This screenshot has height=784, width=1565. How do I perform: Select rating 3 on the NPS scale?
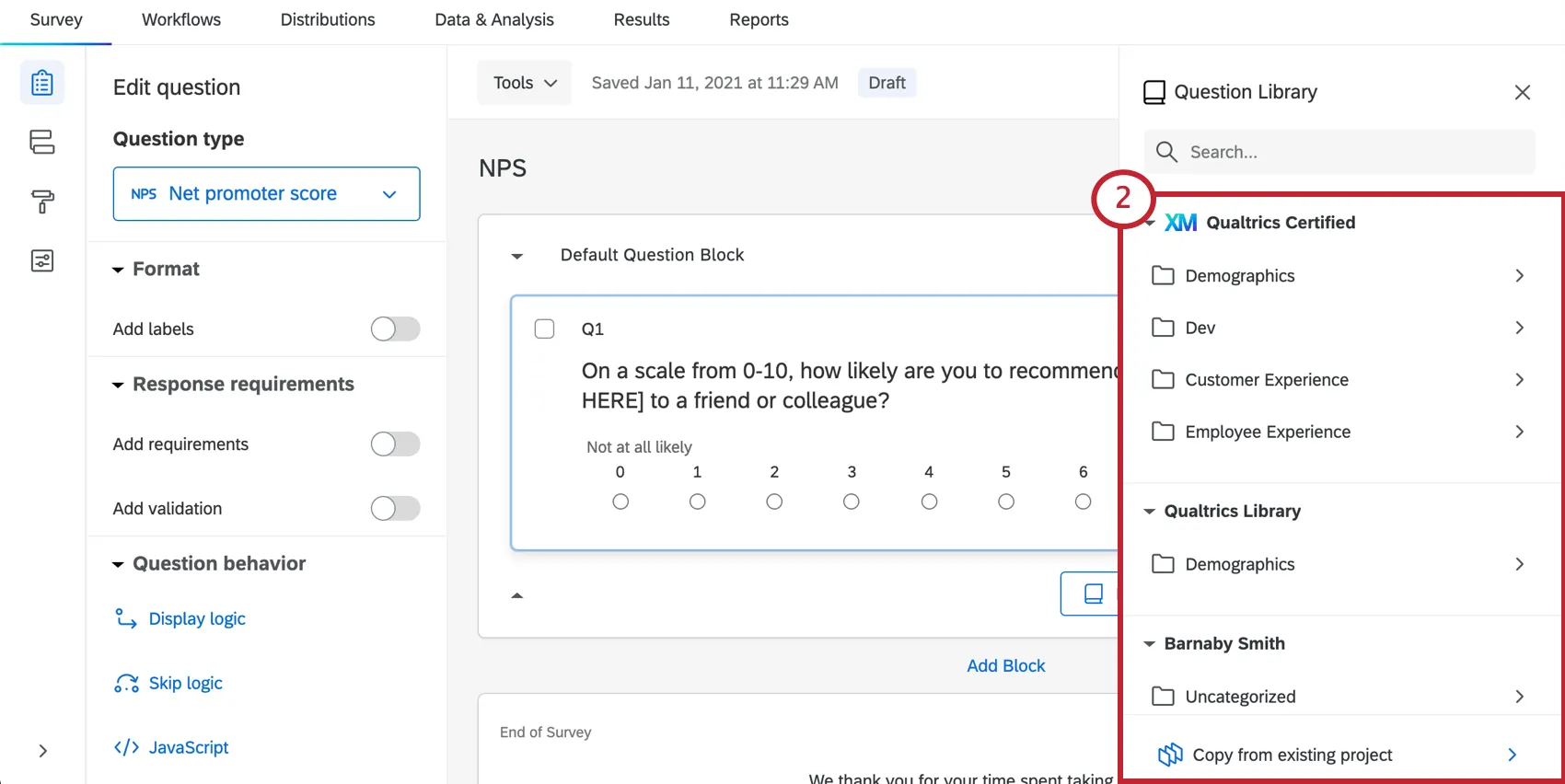[x=852, y=502]
